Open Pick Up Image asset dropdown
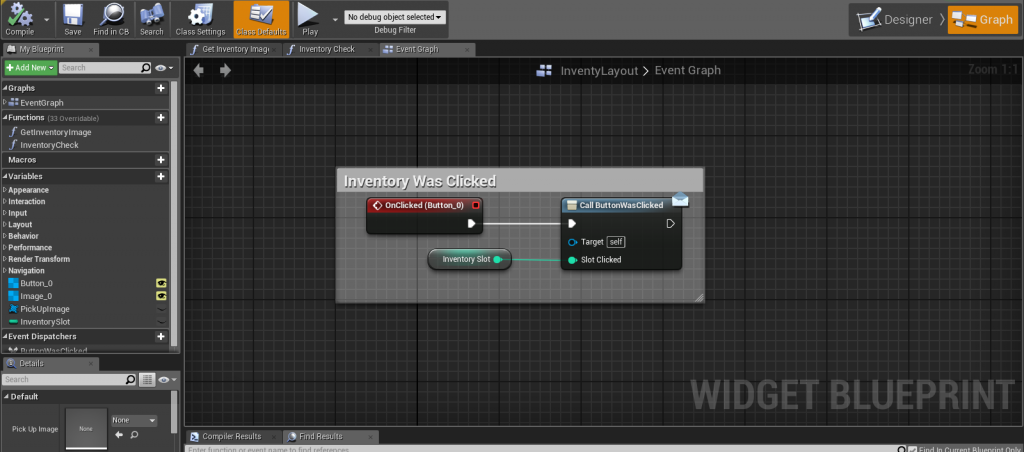1024x452 pixels. pyautogui.click(x=134, y=421)
